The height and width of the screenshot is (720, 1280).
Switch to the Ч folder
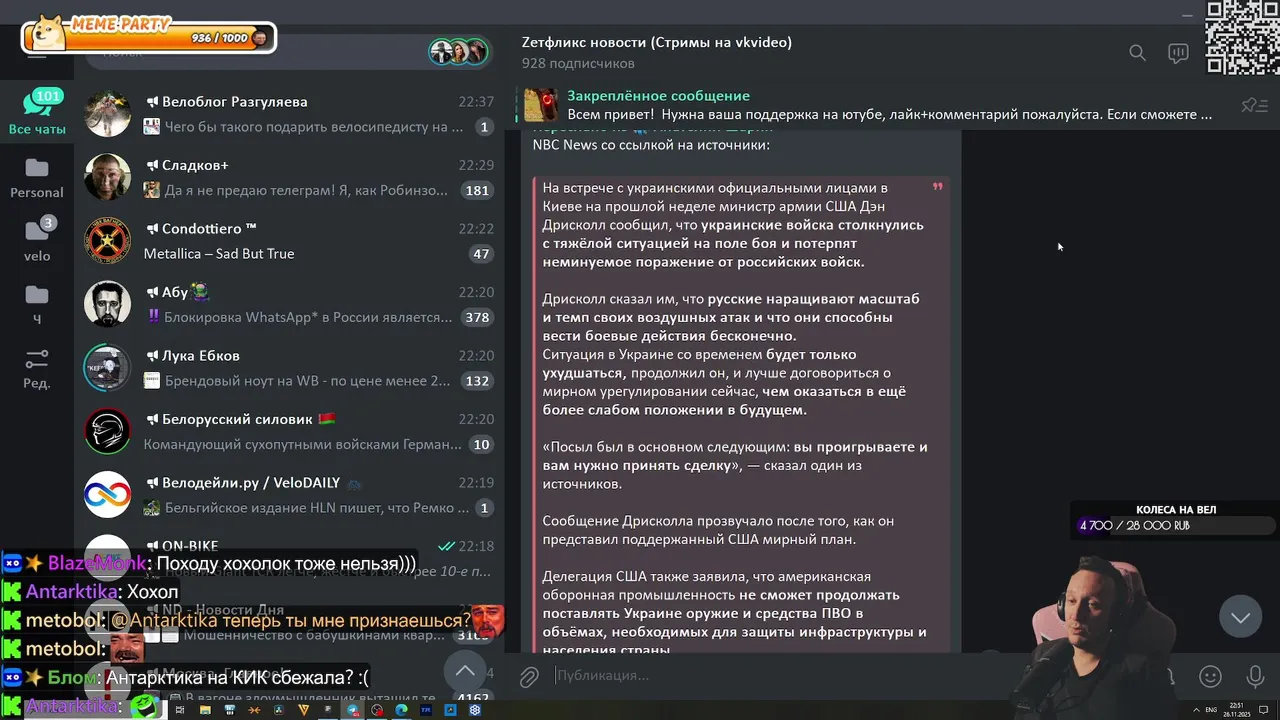coord(37,304)
